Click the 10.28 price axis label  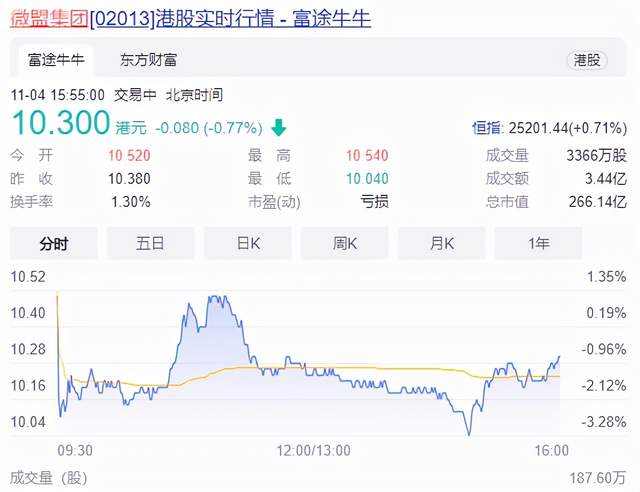coord(28,349)
